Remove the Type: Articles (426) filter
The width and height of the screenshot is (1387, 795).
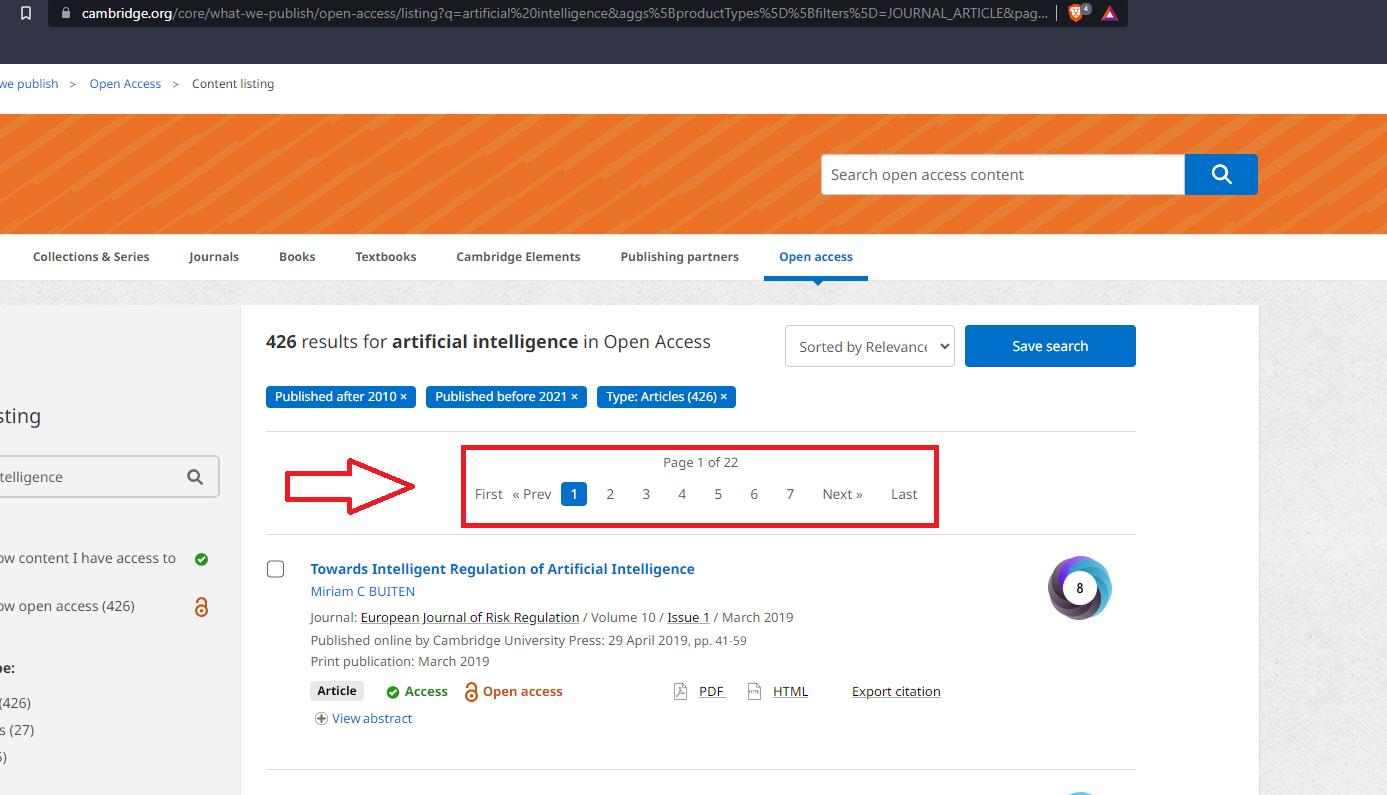coord(723,397)
